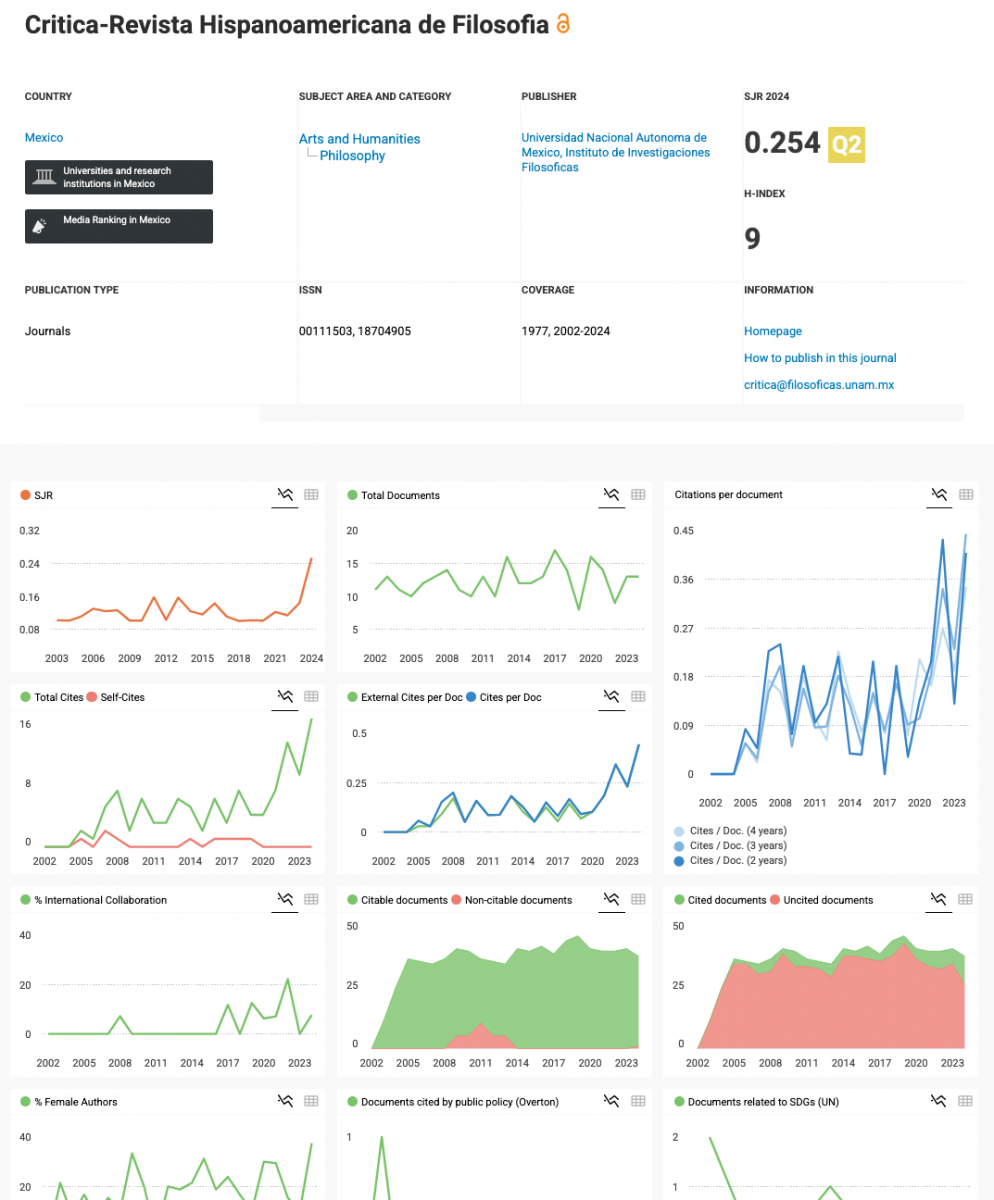The image size is (994, 1200).
Task: Show Overton public policy chart in graph view
Action: point(611,1101)
